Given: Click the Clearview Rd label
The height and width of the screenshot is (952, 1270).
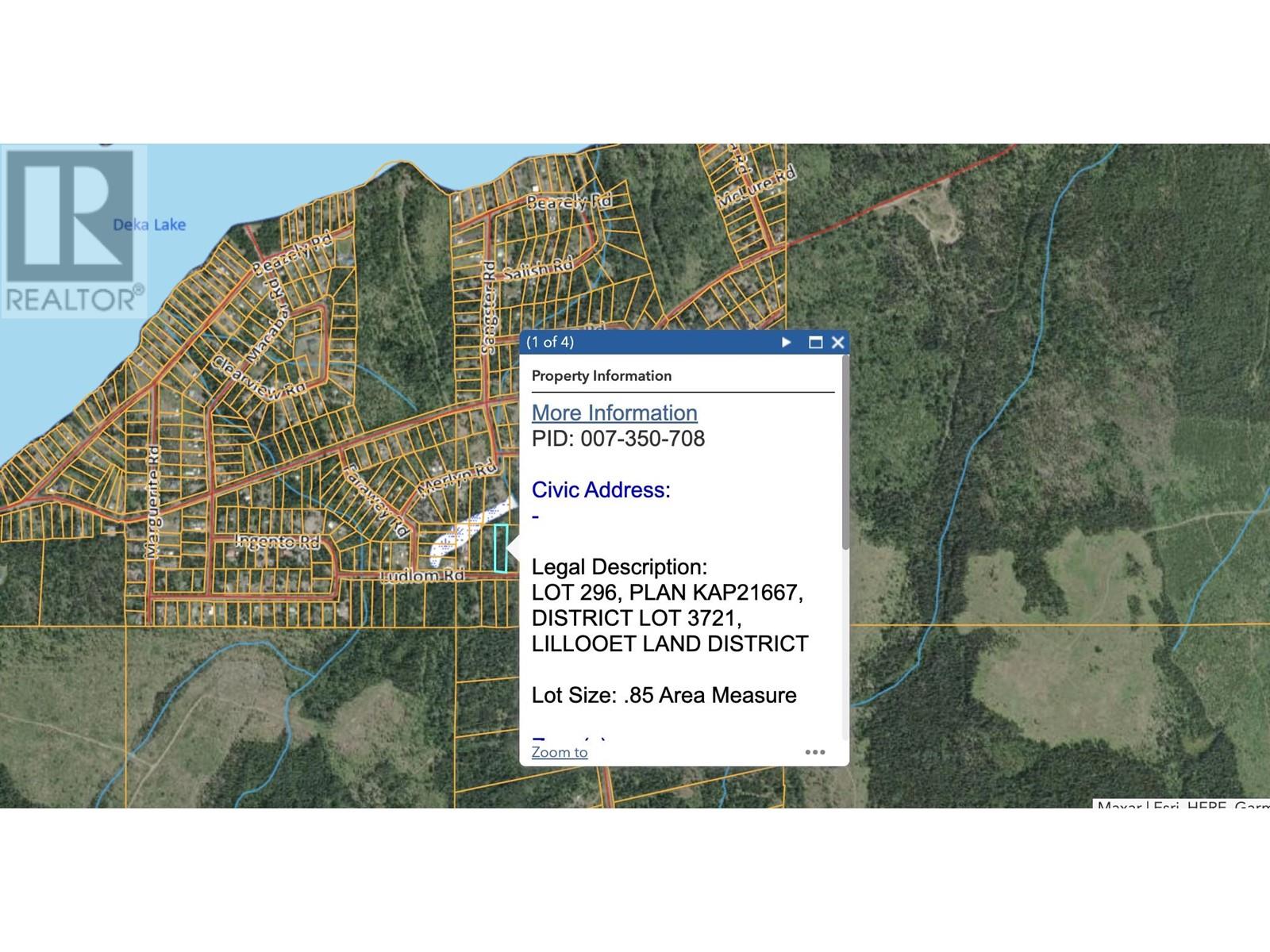Looking at the screenshot, I should tap(259, 376).
